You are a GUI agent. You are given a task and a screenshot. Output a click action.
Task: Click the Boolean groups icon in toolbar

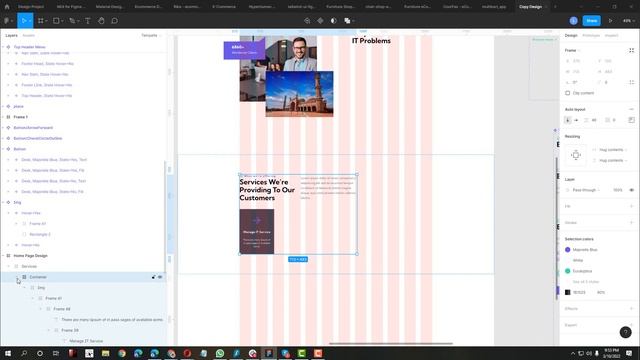(347, 20)
